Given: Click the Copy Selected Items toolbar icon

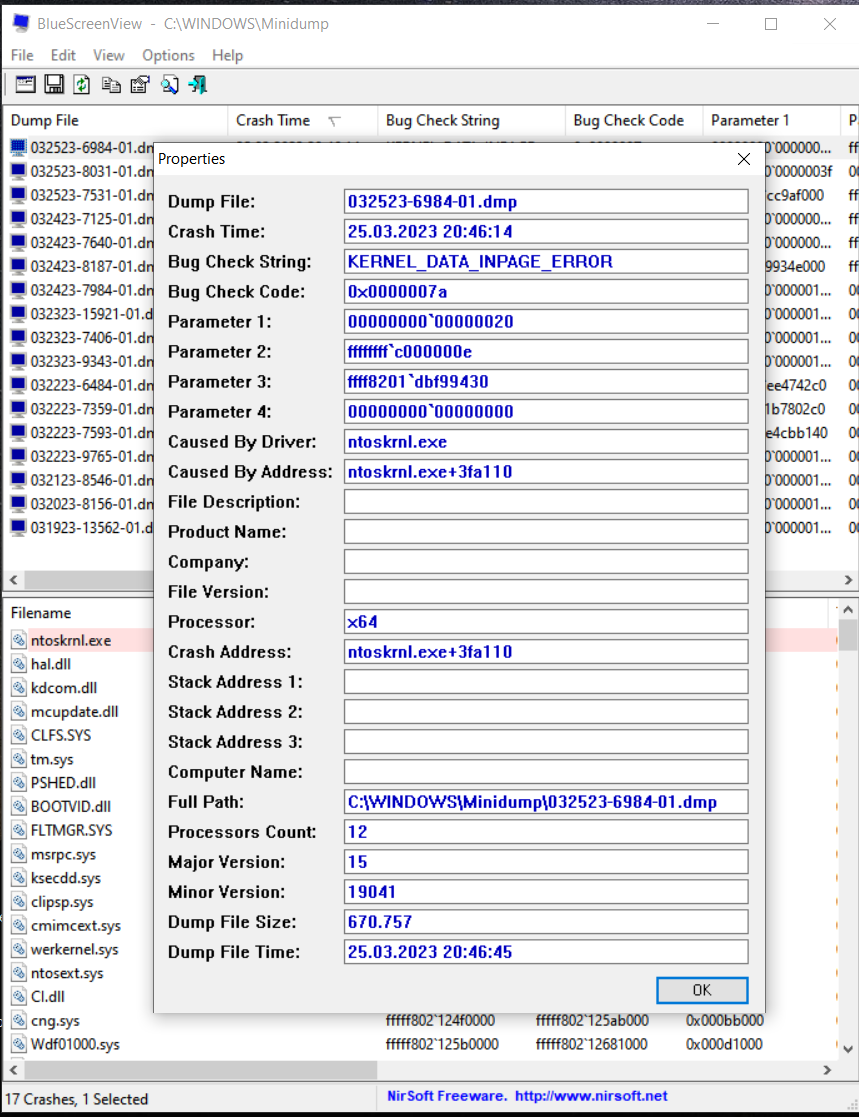Looking at the screenshot, I should (111, 85).
